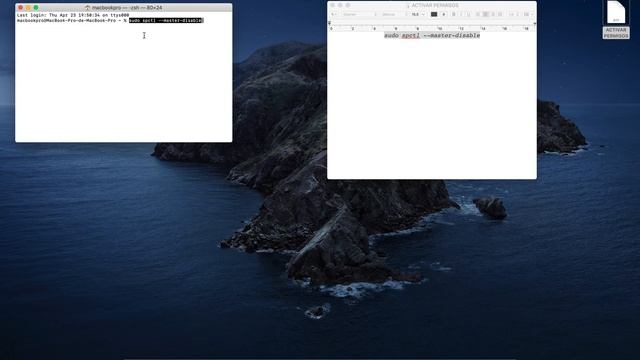The image size is (640, 360).
Task: Open TextEdit text background color picker
Action: point(444,14)
